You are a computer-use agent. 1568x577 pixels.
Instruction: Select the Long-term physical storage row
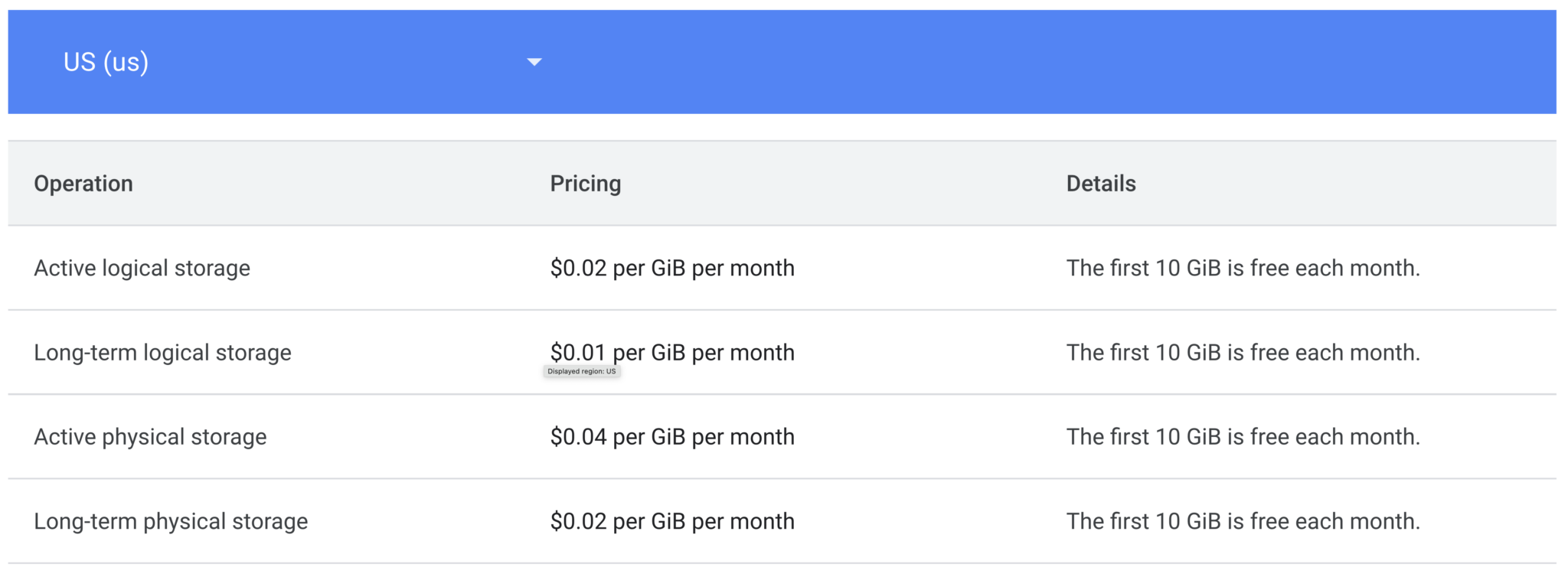[170, 521]
